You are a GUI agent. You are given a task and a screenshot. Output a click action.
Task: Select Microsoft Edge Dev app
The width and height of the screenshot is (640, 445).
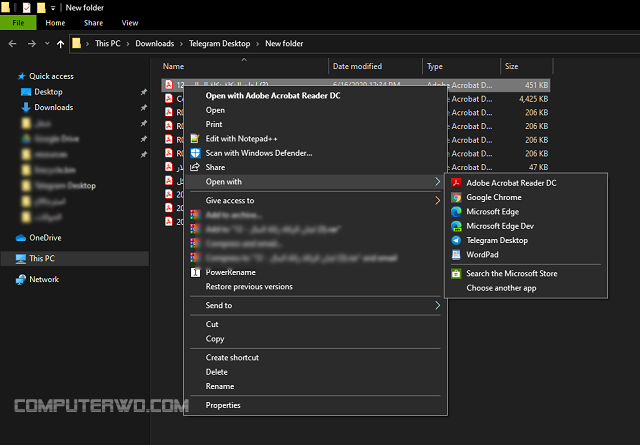click(x=500, y=226)
